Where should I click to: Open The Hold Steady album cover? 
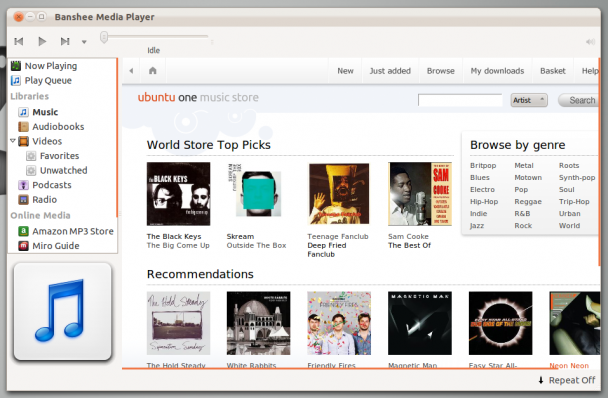(x=178, y=323)
